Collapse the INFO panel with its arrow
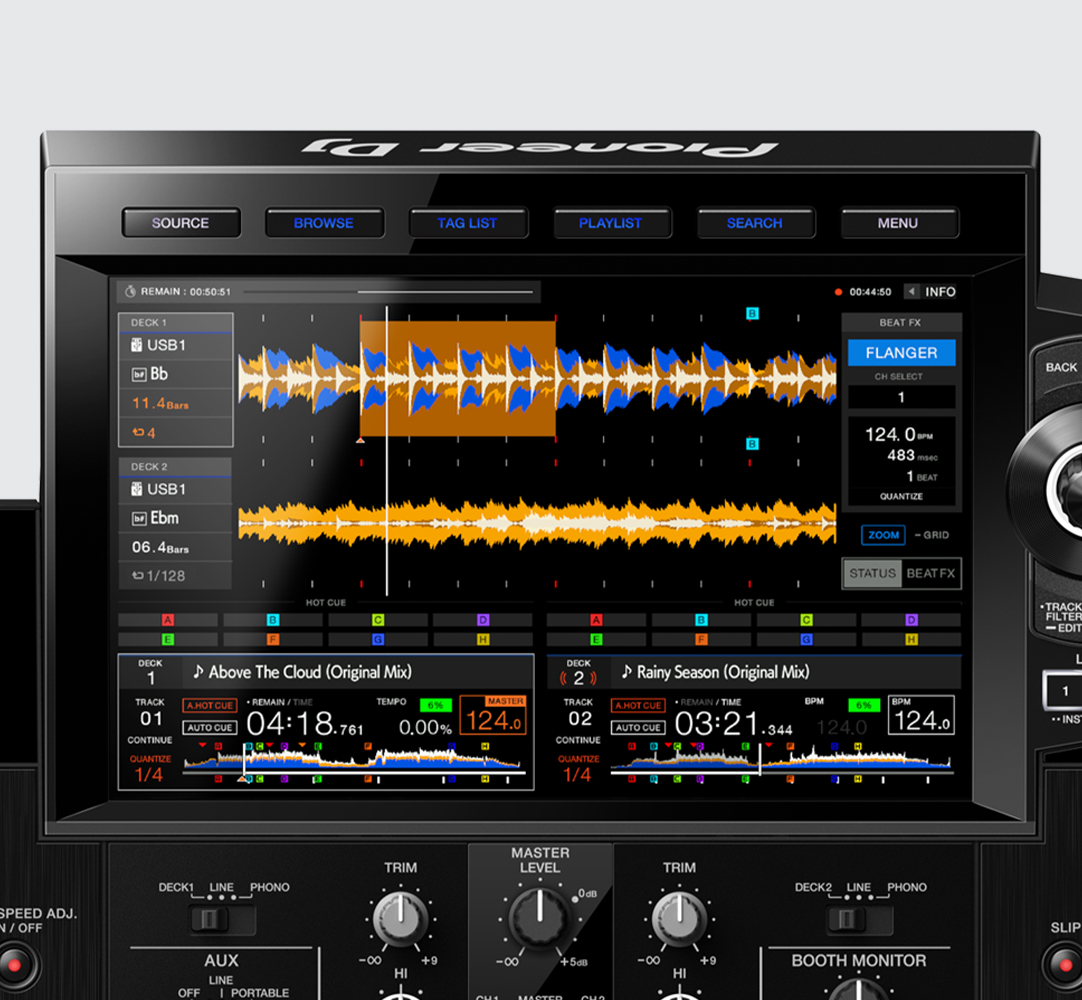The height and width of the screenshot is (1000, 1082). 911,291
